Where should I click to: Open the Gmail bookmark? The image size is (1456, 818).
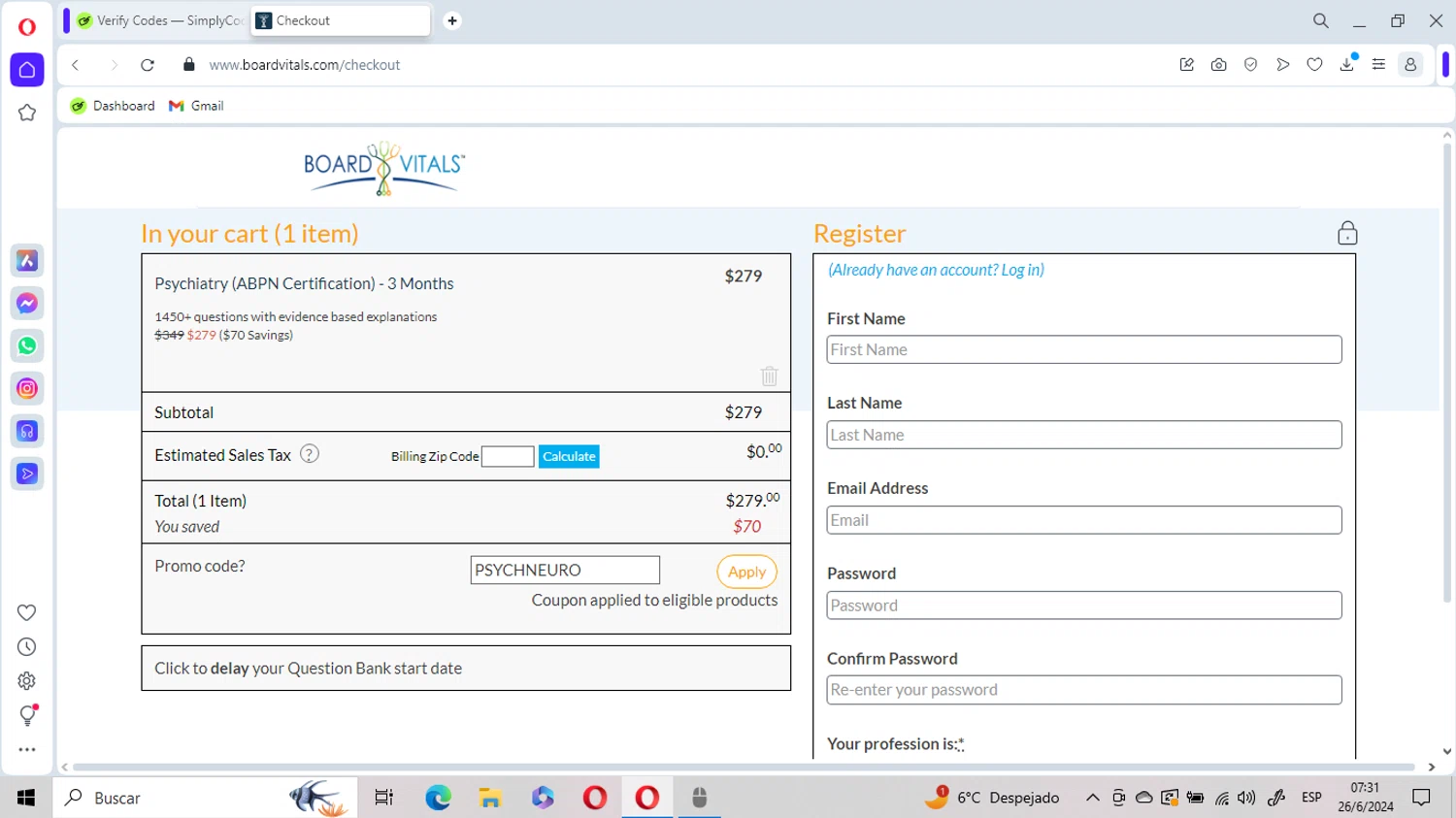tap(196, 106)
